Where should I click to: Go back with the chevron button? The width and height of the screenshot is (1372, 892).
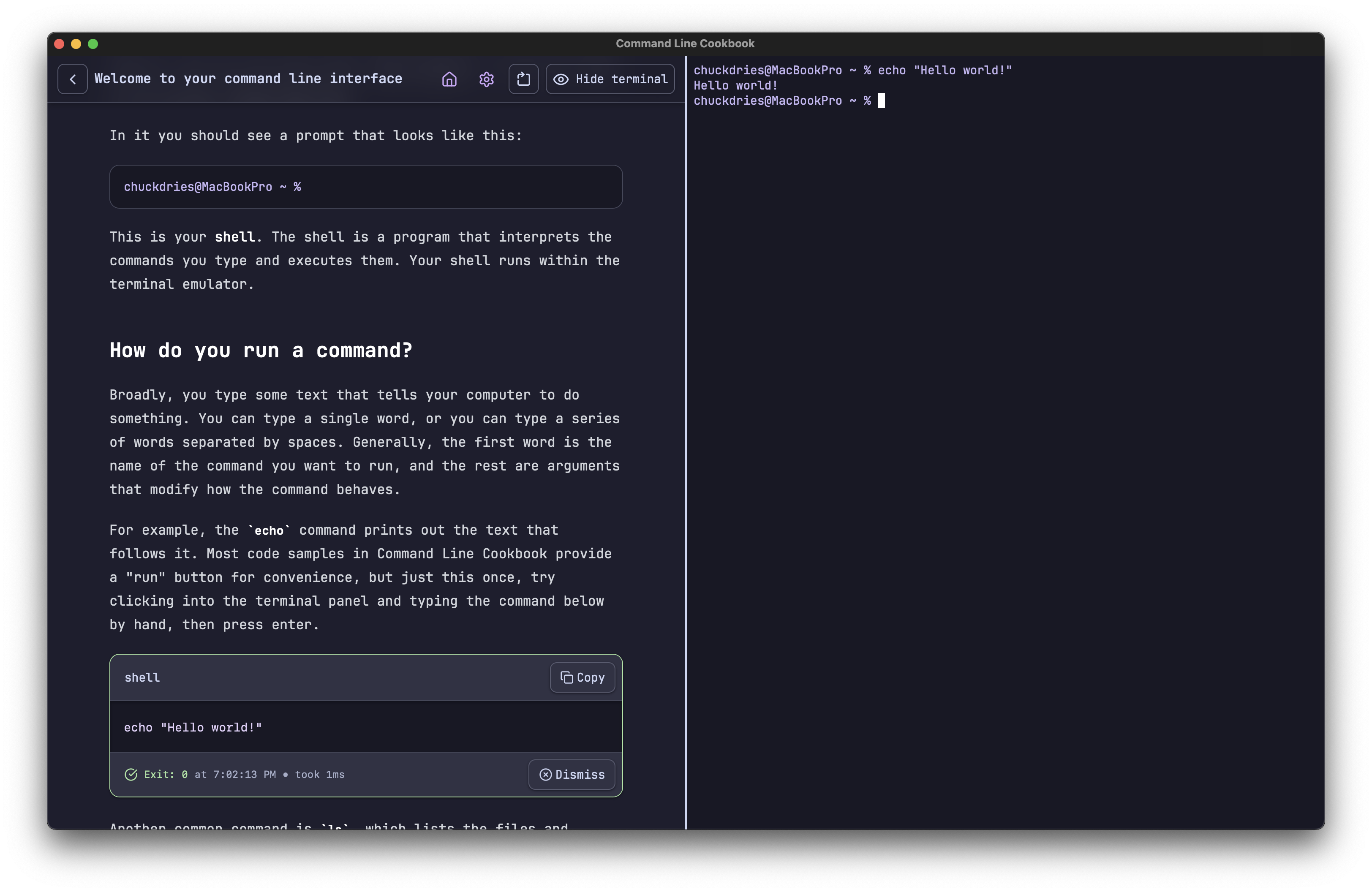click(x=73, y=79)
